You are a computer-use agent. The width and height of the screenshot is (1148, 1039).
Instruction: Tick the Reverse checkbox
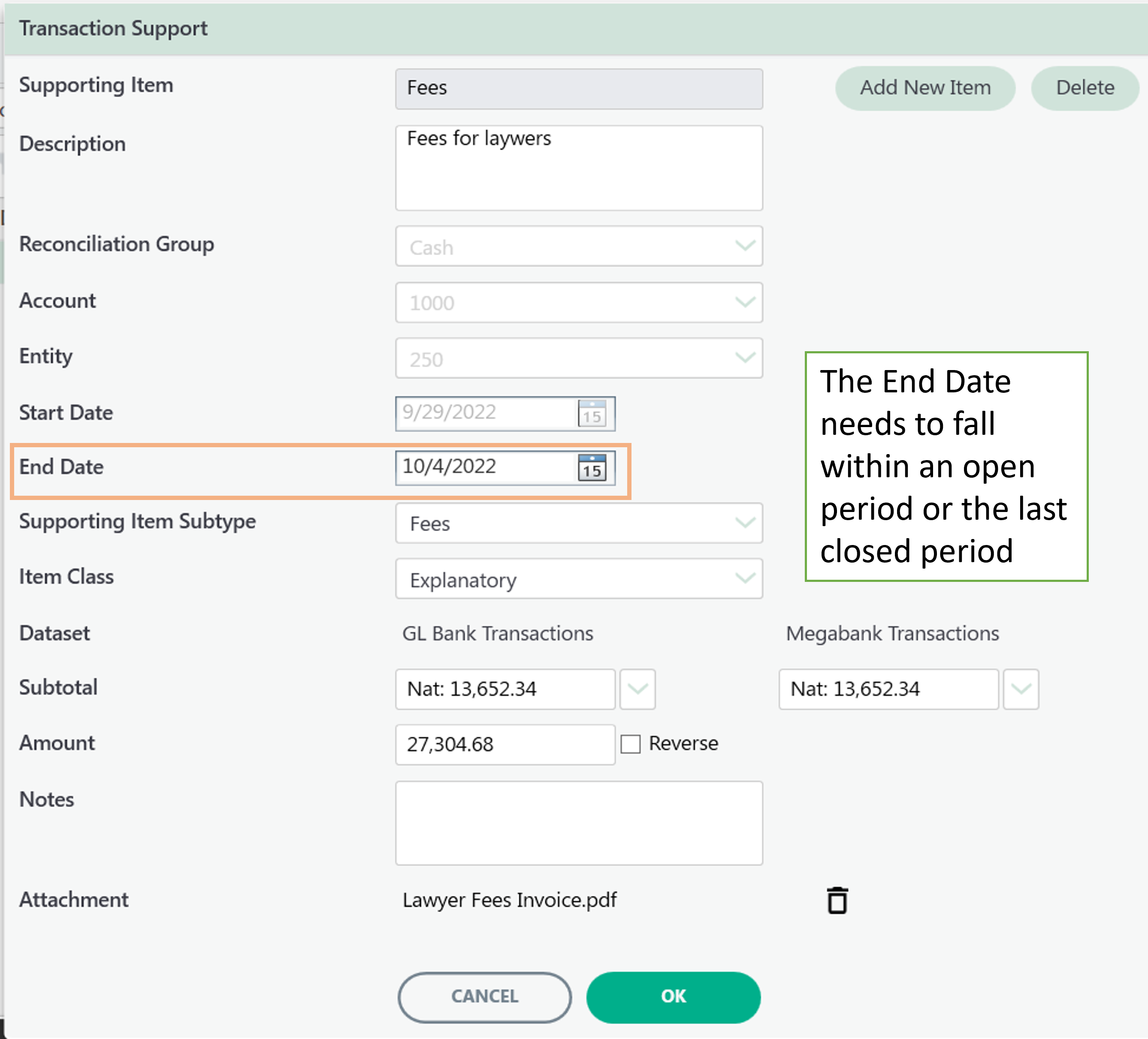tap(630, 744)
